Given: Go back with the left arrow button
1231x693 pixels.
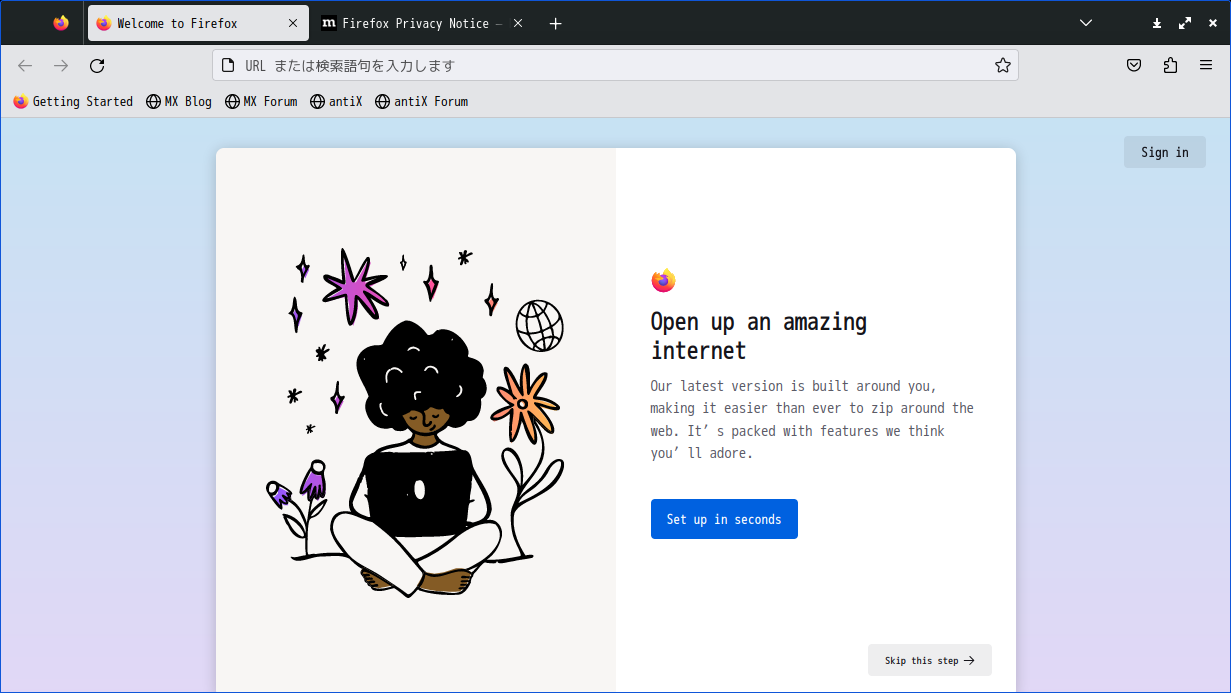Looking at the screenshot, I should pos(25,65).
